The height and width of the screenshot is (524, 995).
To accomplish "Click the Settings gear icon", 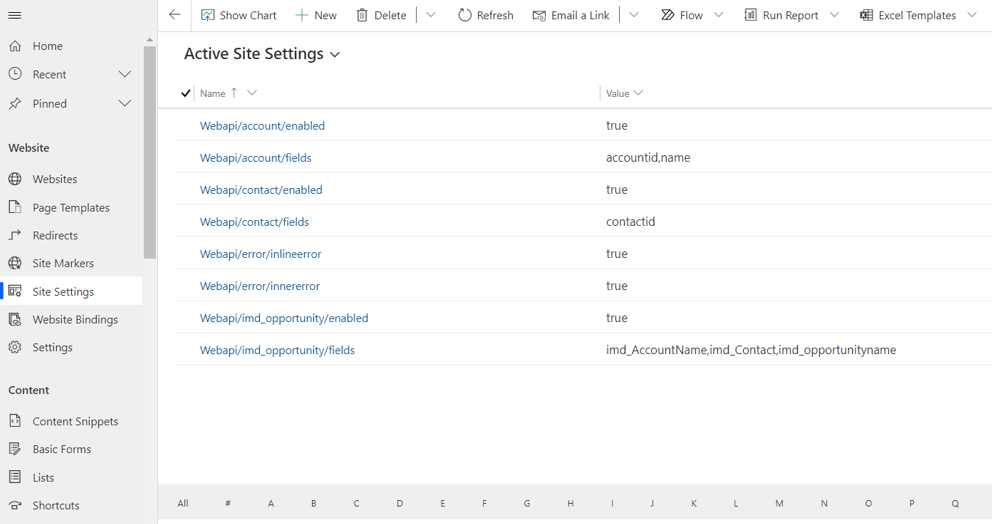I will [x=15, y=347].
